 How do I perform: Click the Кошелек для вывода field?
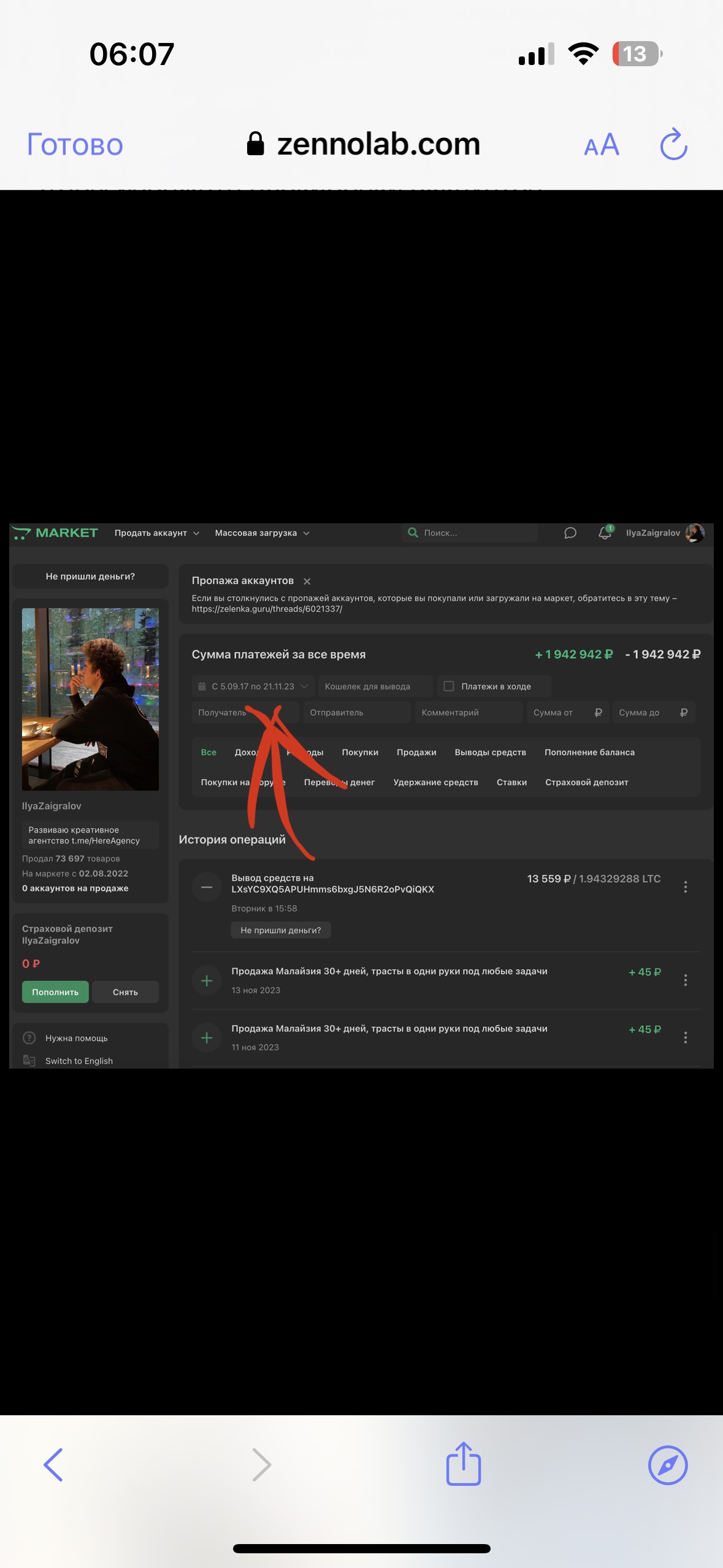click(x=375, y=686)
